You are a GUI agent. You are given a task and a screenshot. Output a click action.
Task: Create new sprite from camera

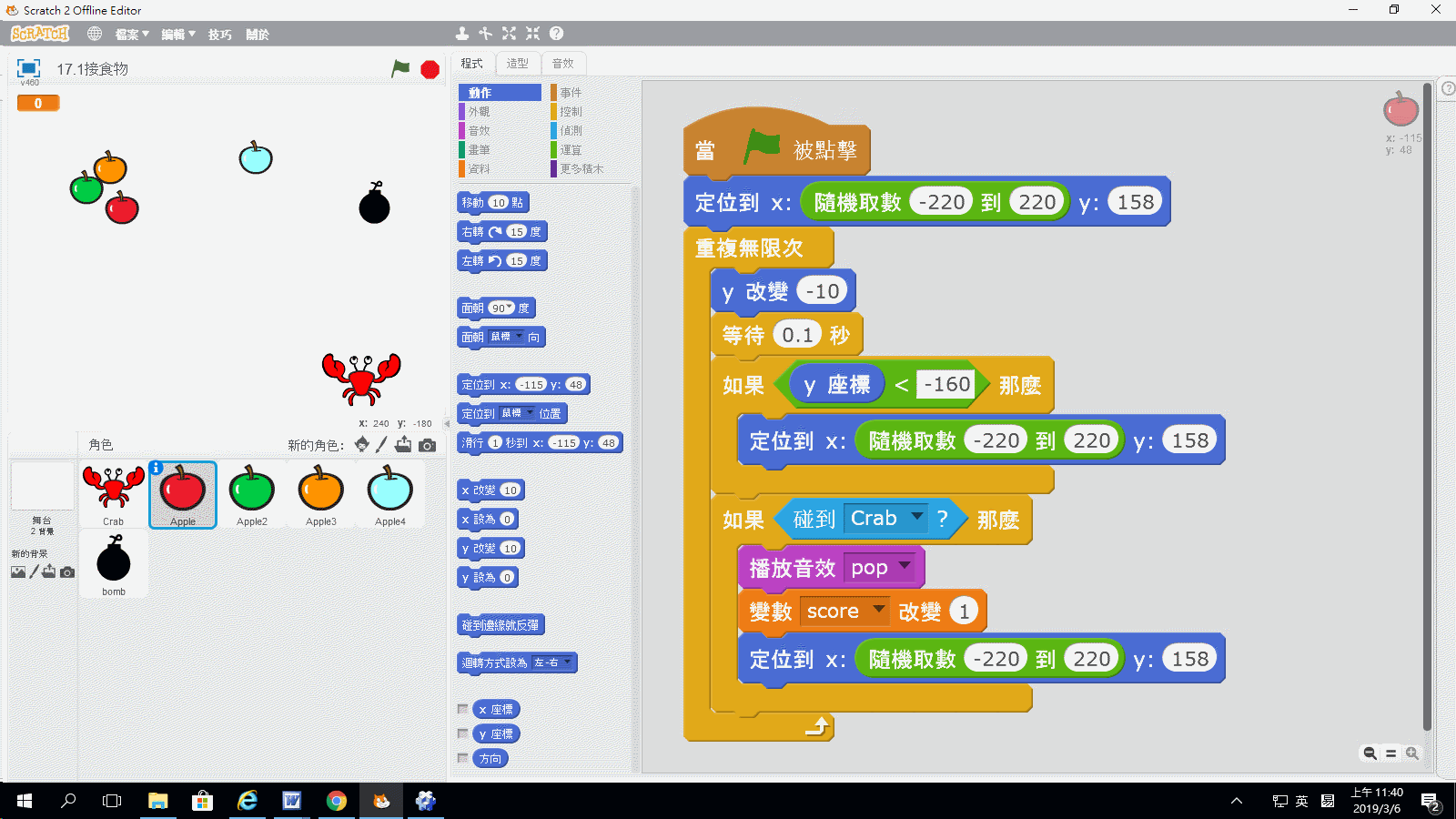(x=427, y=445)
